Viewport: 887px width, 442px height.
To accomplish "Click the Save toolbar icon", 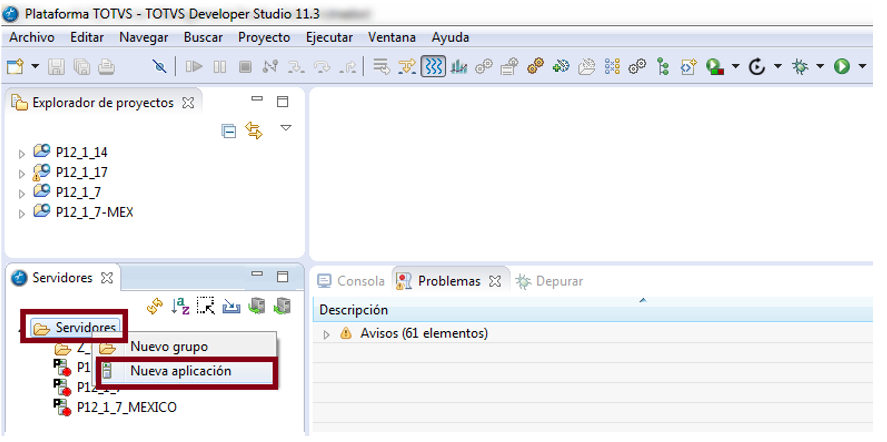I will [55, 67].
